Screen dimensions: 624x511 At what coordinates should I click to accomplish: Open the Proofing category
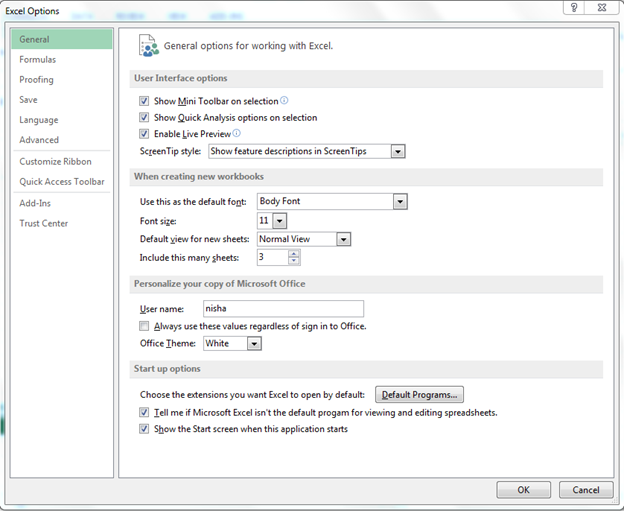tap(62, 80)
